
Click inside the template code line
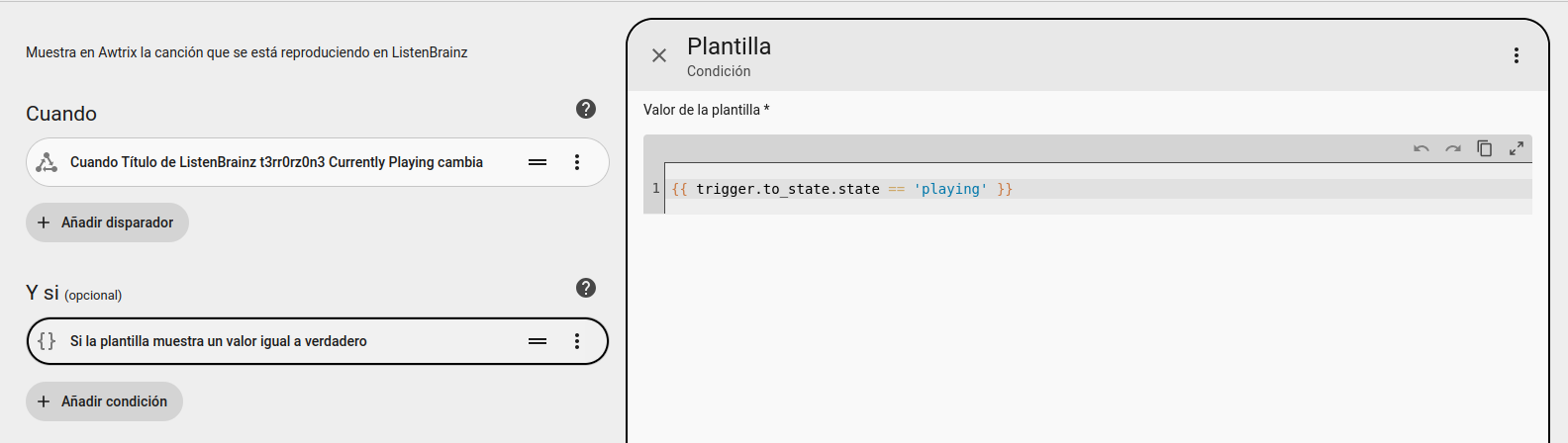841,189
